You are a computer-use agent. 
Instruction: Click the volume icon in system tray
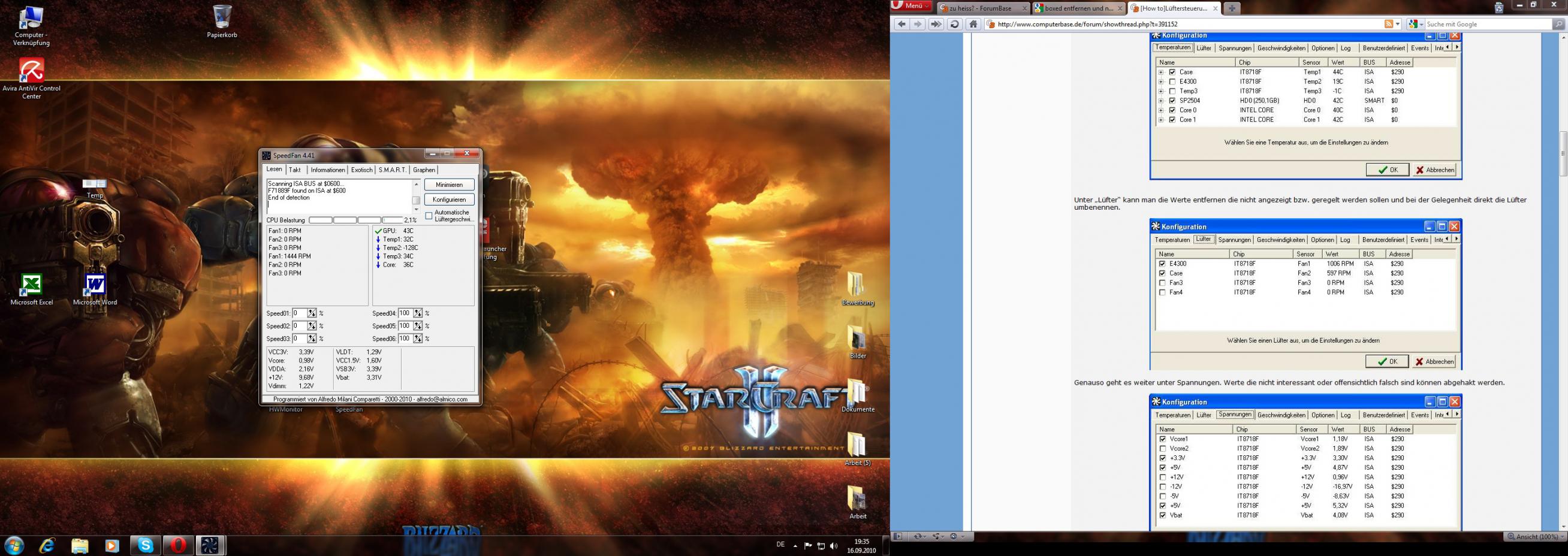pos(833,546)
